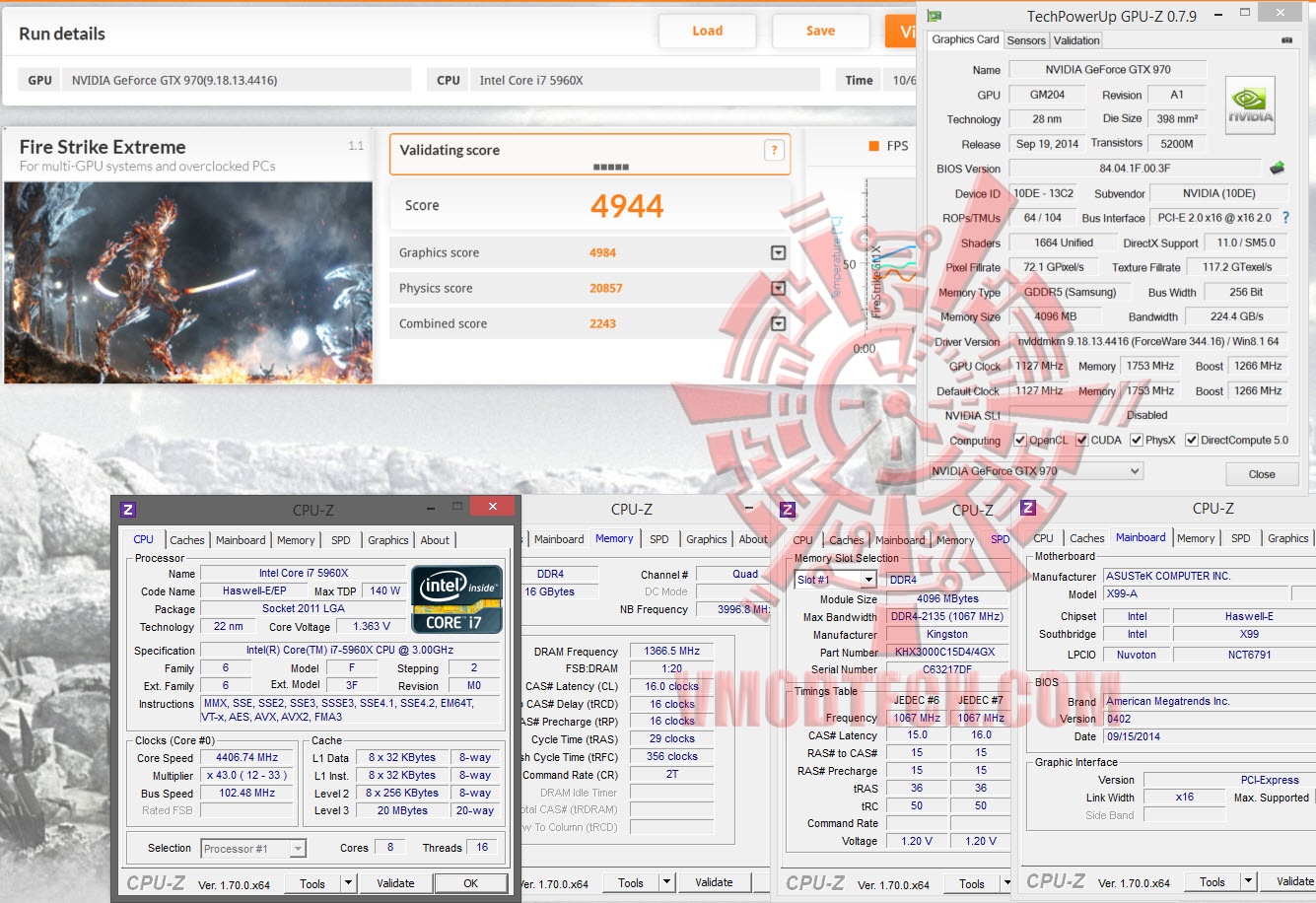Open the NVIDIA GeForce GTX 970 card dropdown
The width and height of the screenshot is (1316, 903).
[x=1036, y=471]
